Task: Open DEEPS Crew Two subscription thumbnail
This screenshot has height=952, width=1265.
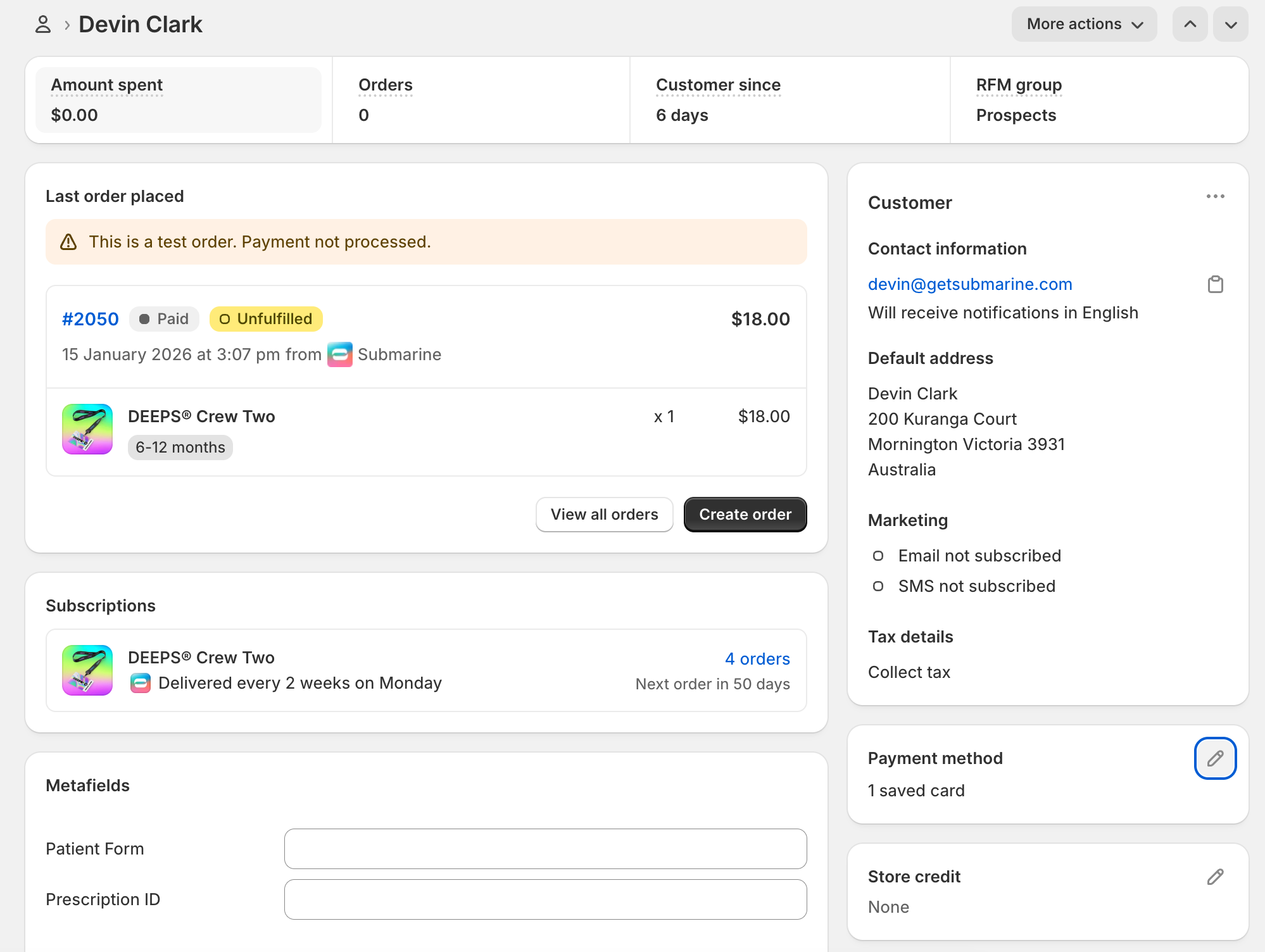Action: (x=87, y=670)
